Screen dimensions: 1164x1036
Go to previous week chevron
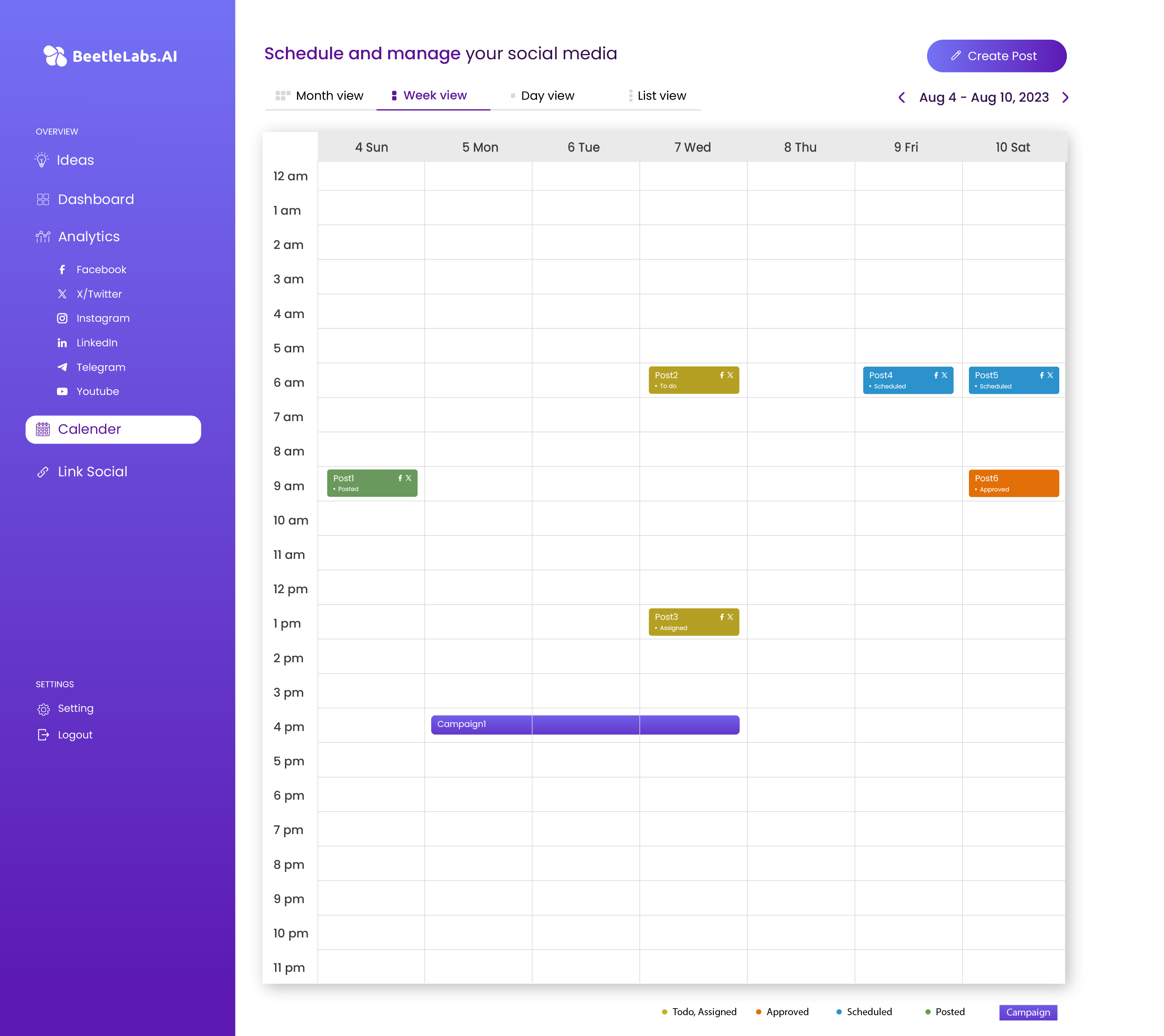pyautogui.click(x=901, y=97)
